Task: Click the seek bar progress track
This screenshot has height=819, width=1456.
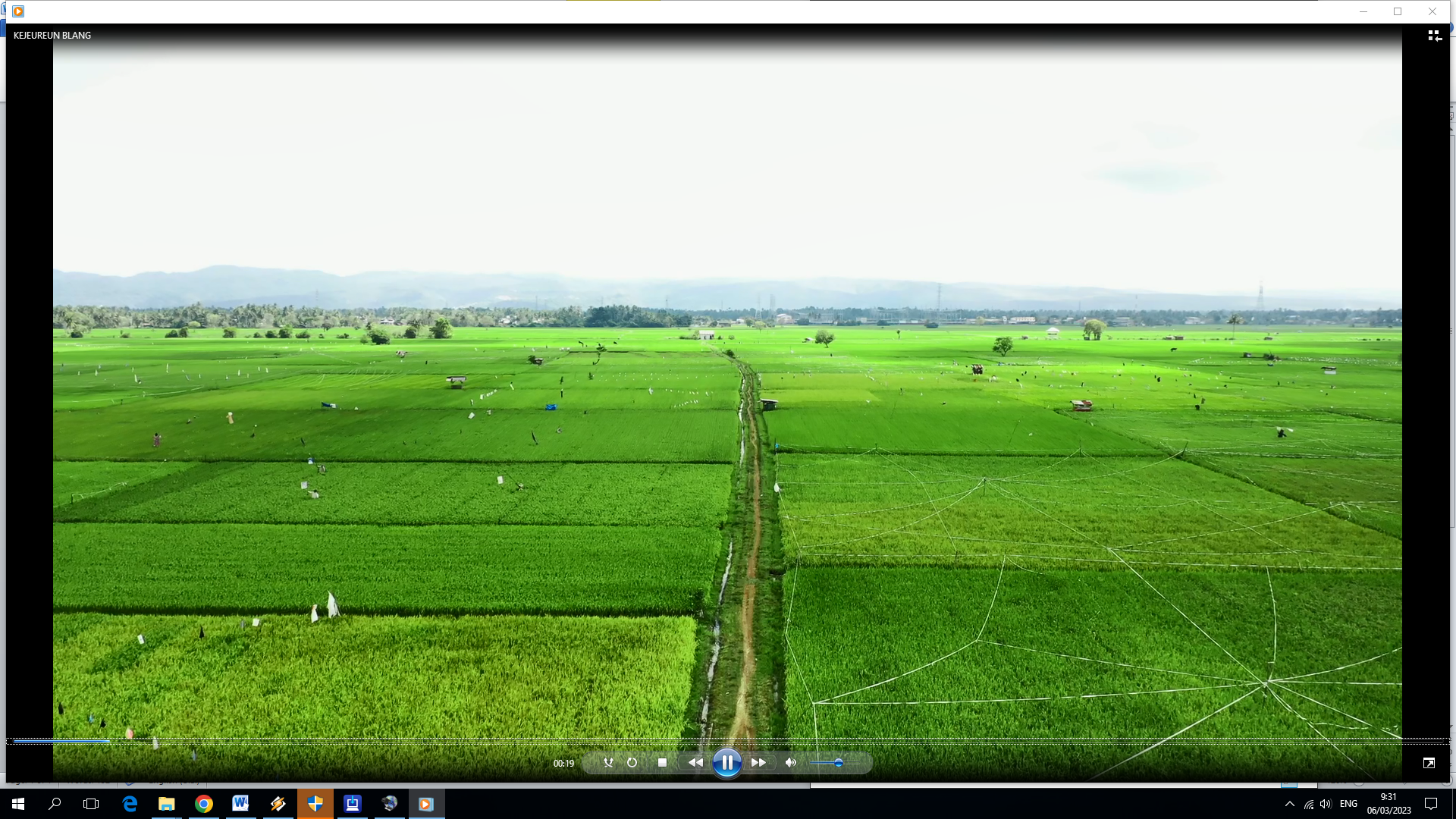Action: point(728,741)
